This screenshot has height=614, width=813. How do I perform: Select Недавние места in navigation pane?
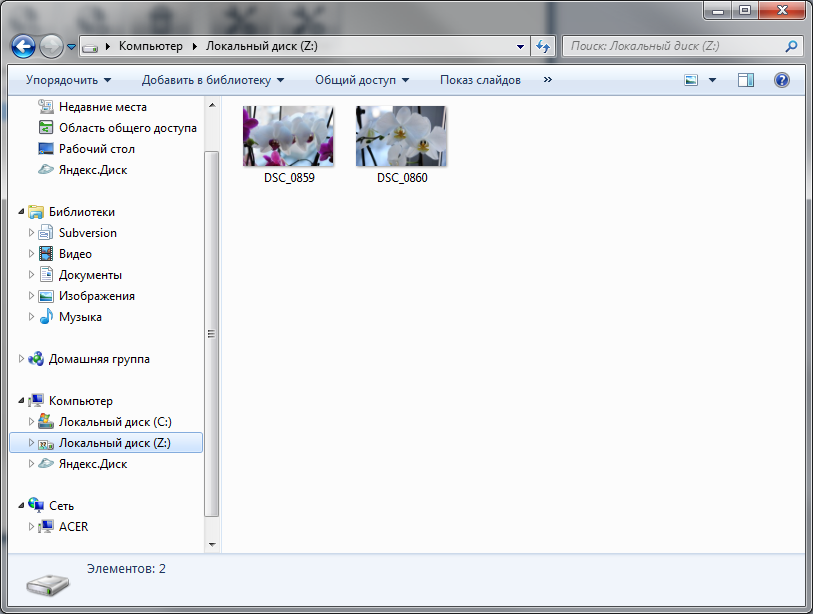[x=103, y=107]
